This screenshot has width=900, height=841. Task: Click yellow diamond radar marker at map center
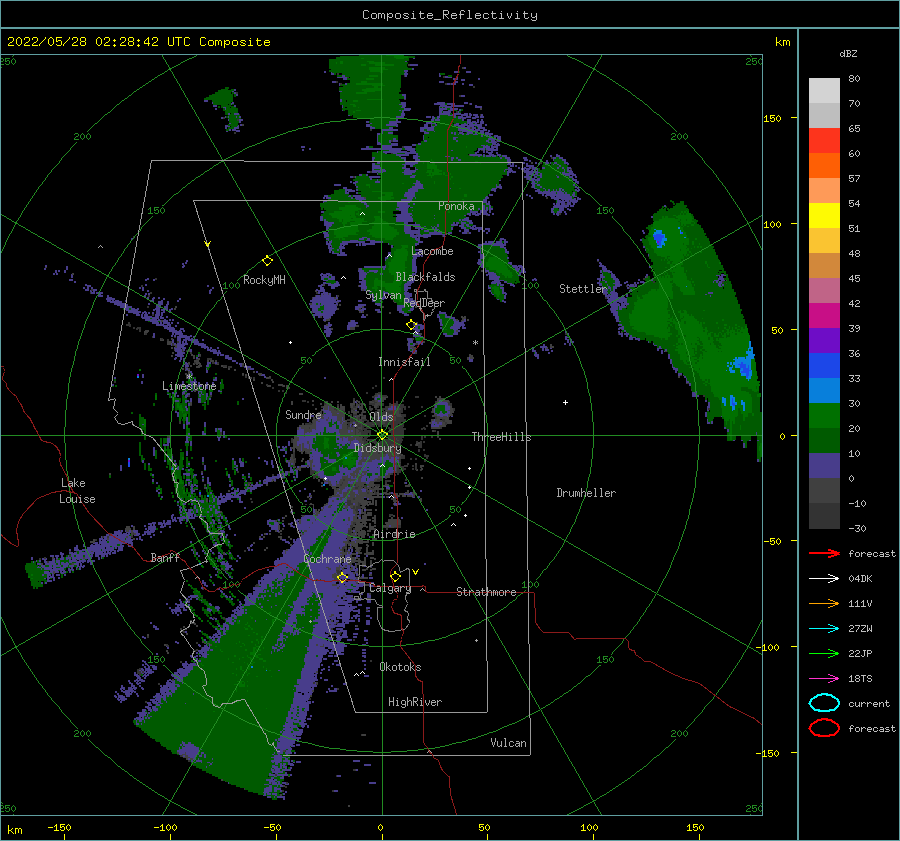(382, 435)
